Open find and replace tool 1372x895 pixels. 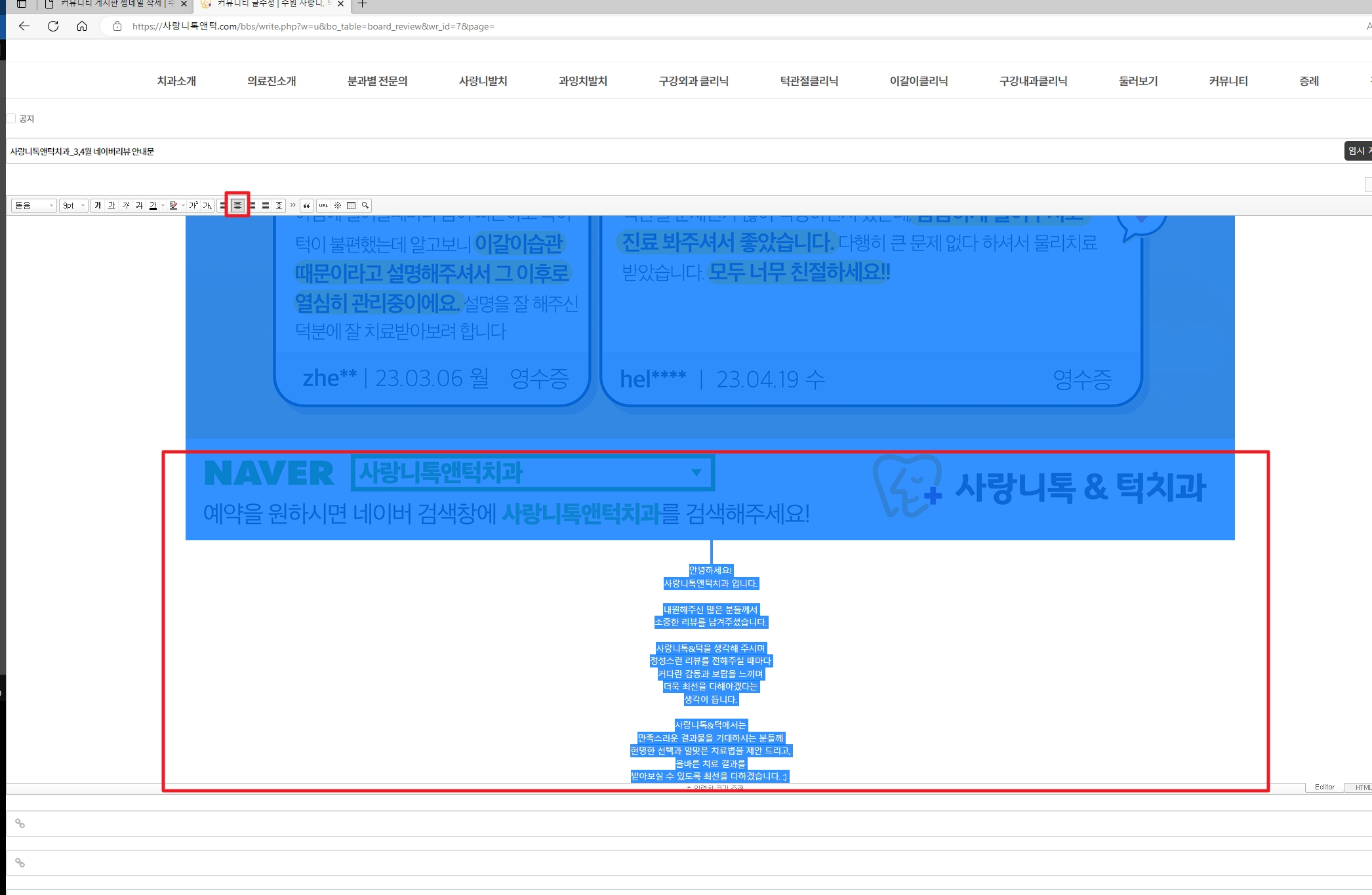[x=365, y=205]
